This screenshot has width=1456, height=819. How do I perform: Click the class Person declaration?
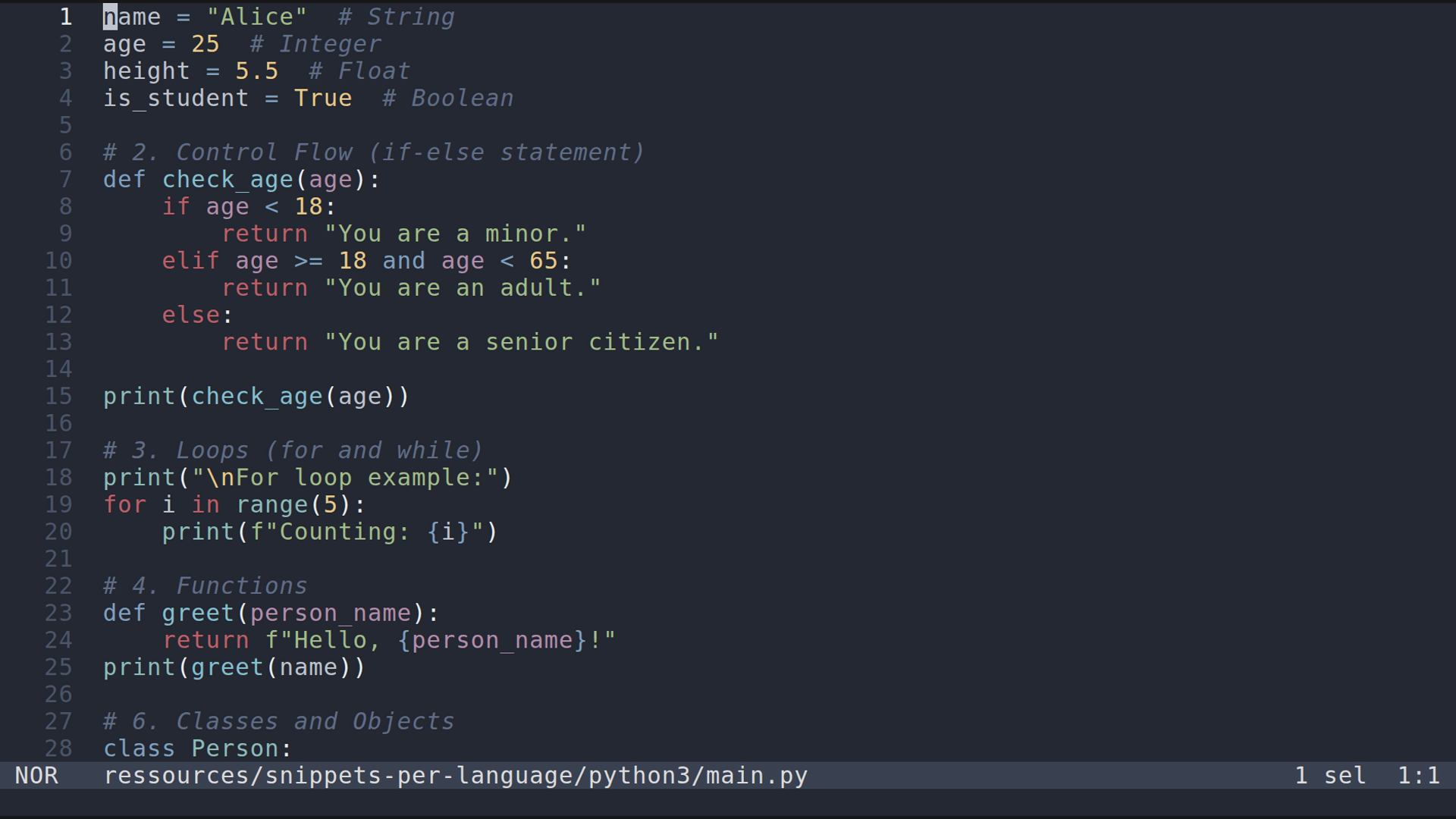pyautogui.click(x=197, y=748)
